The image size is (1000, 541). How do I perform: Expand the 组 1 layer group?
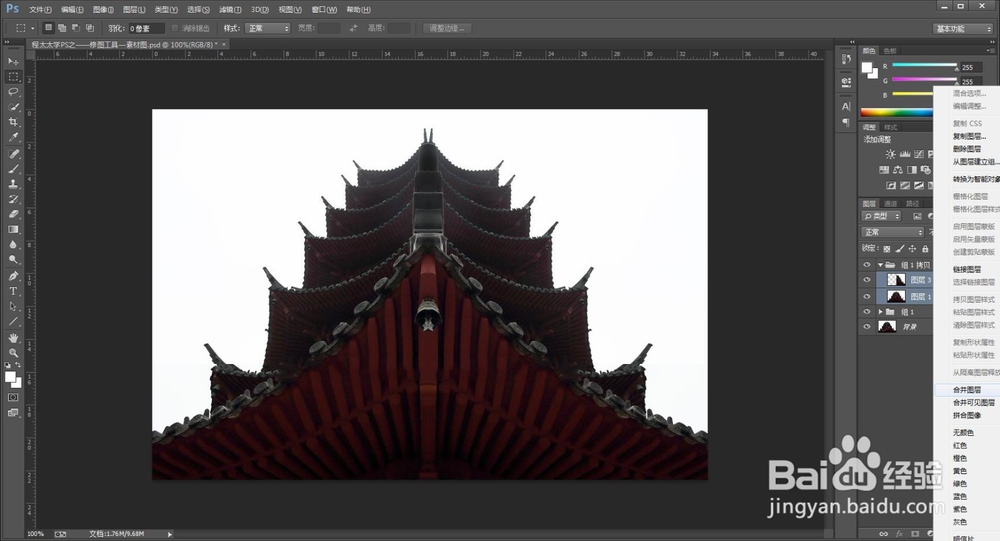click(x=879, y=312)
